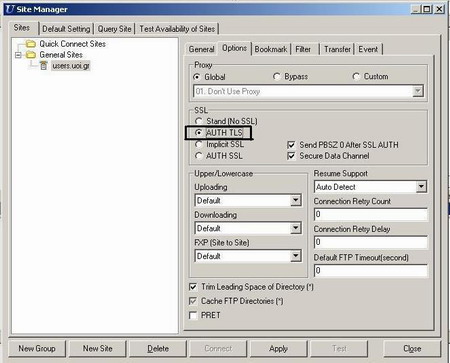Image resolution: width=450 pixels, height=363 pixels.
Task: Open the Transfer tab
Action: tap(337, 49)
